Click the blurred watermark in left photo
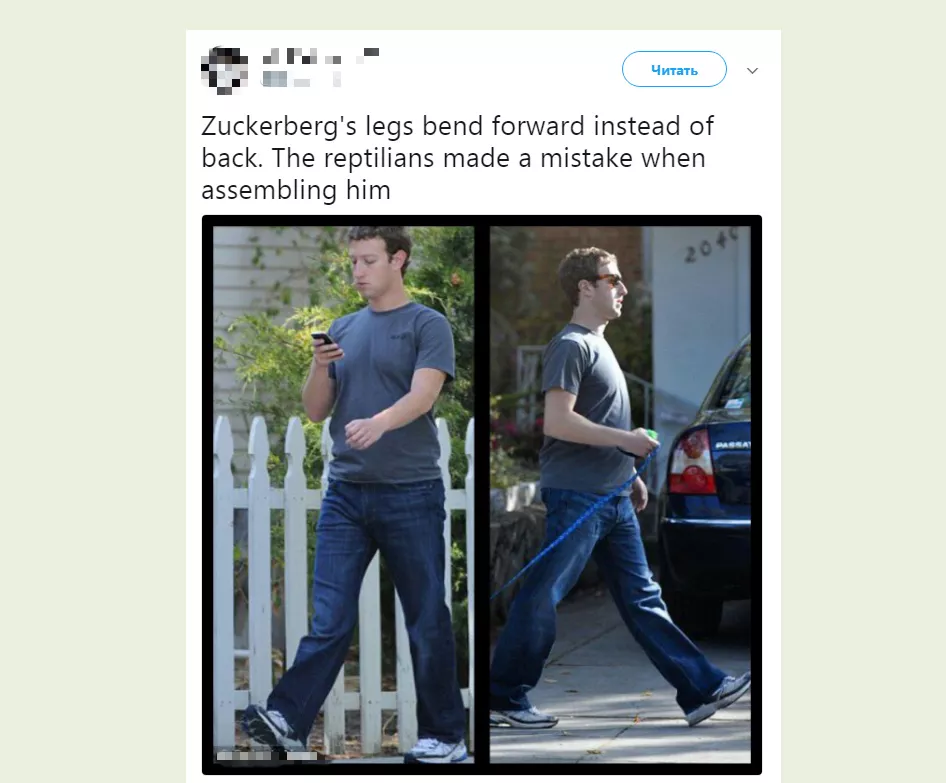The image size is (946, 783). [267, 755]
